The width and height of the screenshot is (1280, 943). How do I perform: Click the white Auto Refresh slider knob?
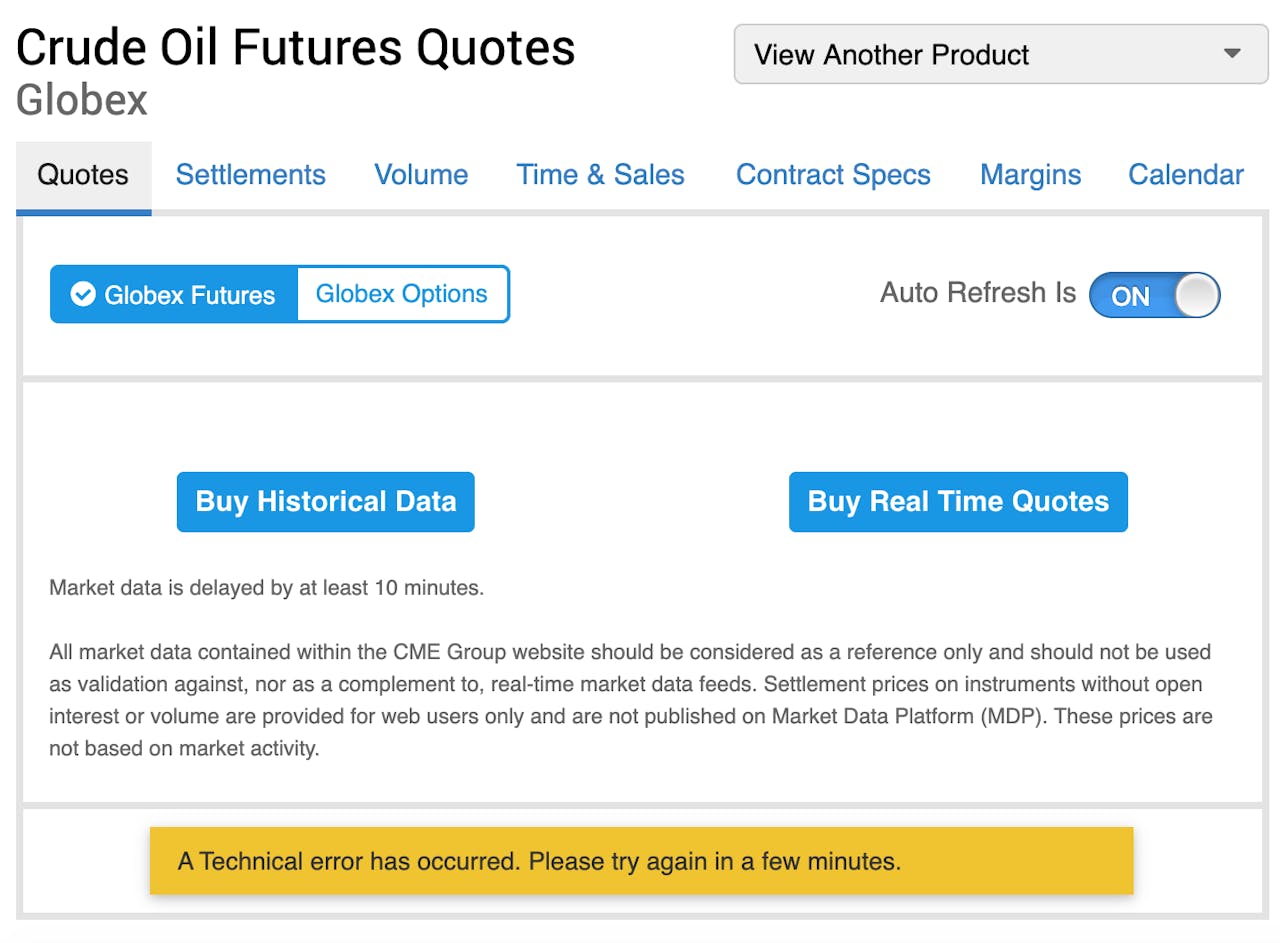click(x=1197, y=296)
